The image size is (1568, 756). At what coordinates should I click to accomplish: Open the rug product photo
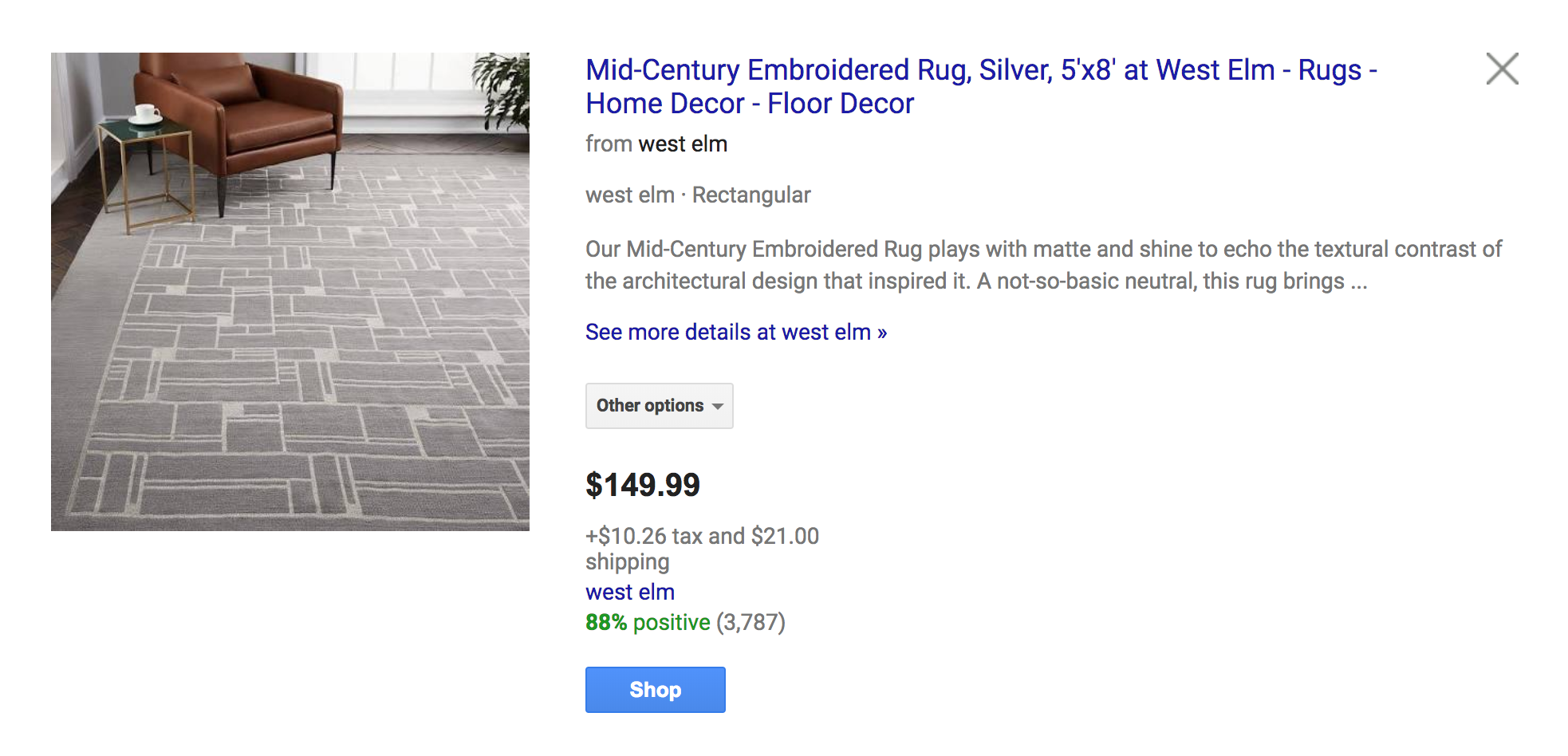point(290,292)
